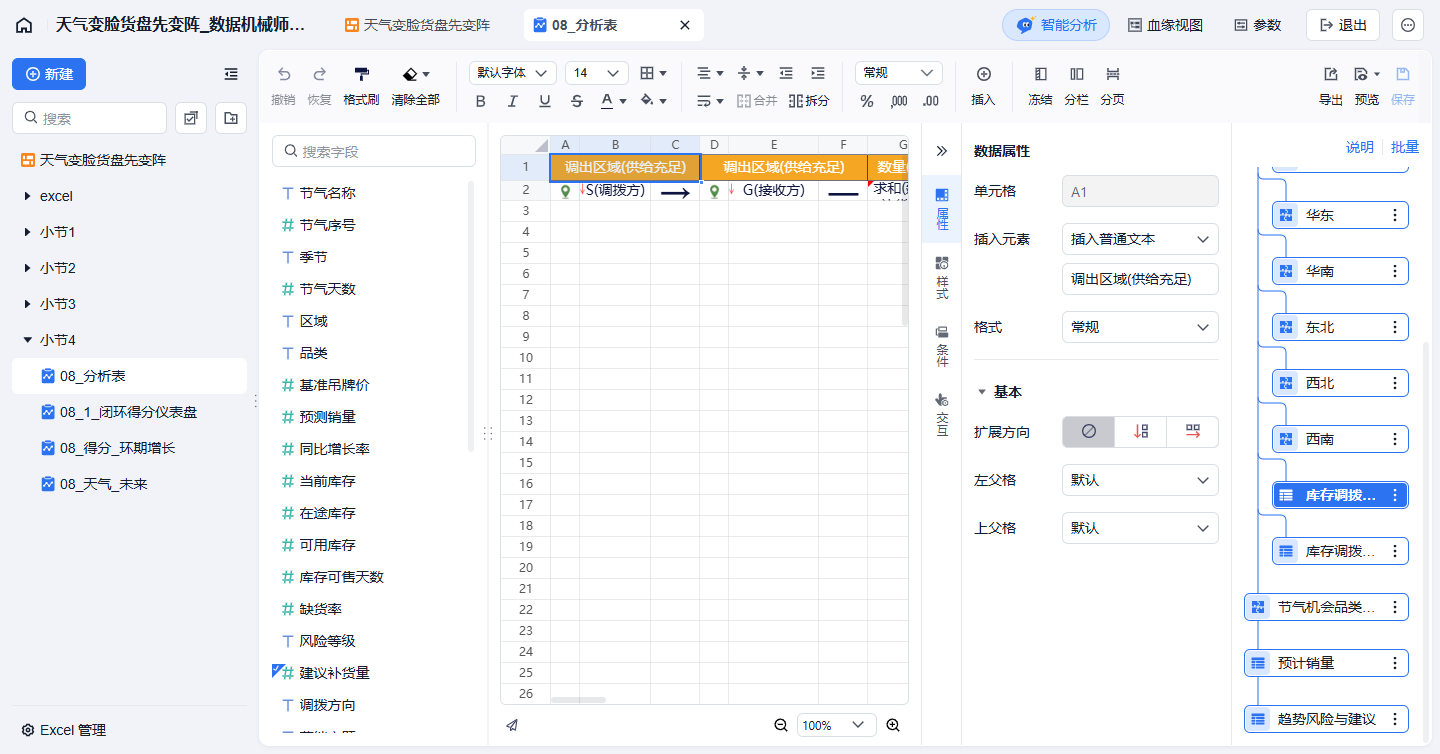The image size is (1440, 754).
Task: Click the decimal places .00 button
Action: pyautogui.click(x=931, y=101)
